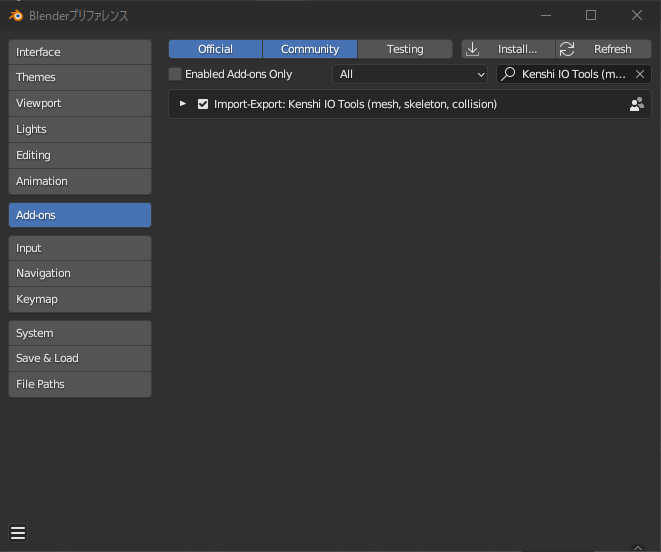The width and height of the screenshot is (661, 552).
Task: Clear the add-on search text
Action: pyautogui.click(x=640, y=74)
